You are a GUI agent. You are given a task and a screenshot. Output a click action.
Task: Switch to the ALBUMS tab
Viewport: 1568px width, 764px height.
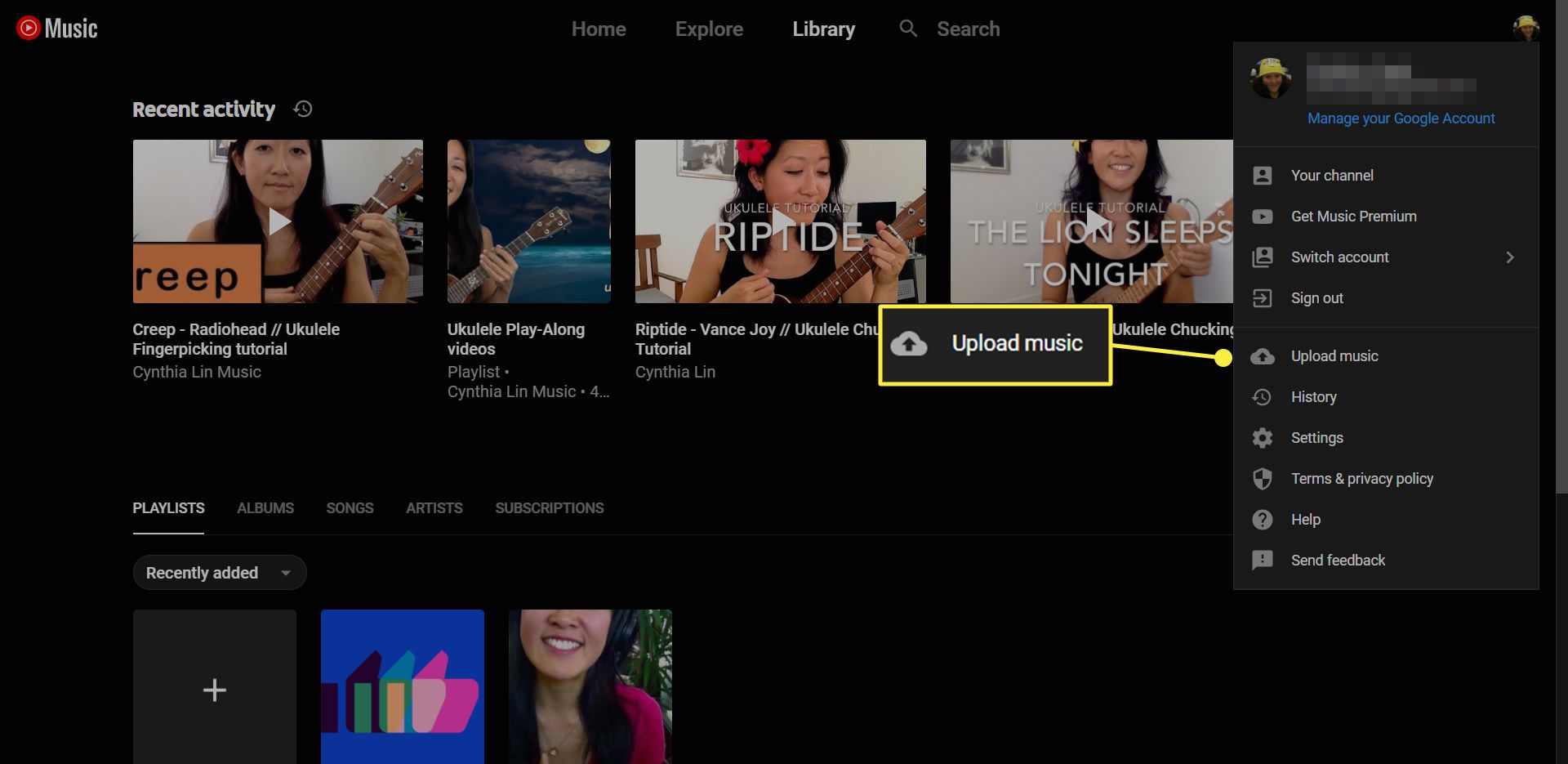[265, 508]
